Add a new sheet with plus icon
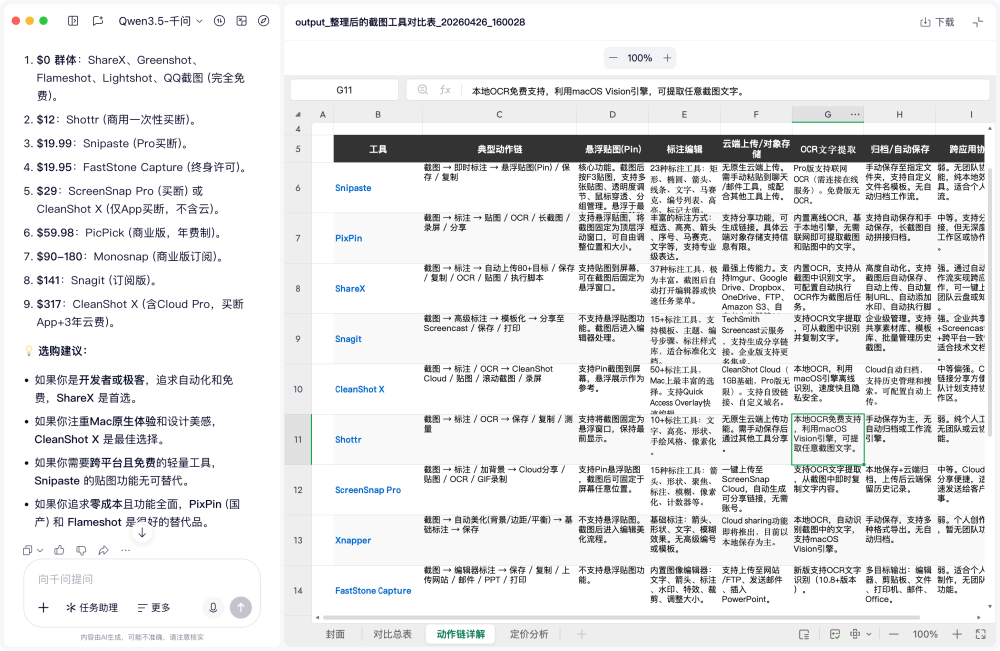 pos(581,634)
